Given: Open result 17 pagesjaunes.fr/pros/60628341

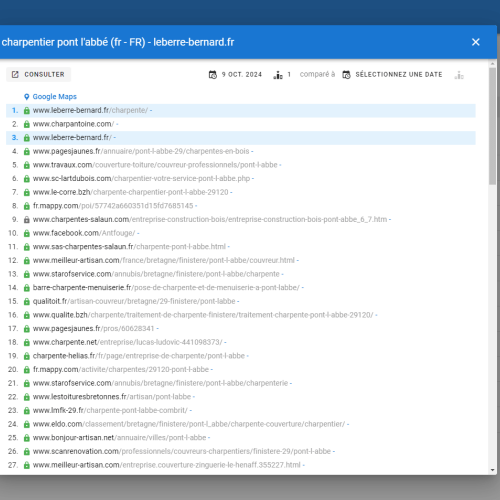Looking at the screenshot, I should pyautogui.click(x=93, y=329).
